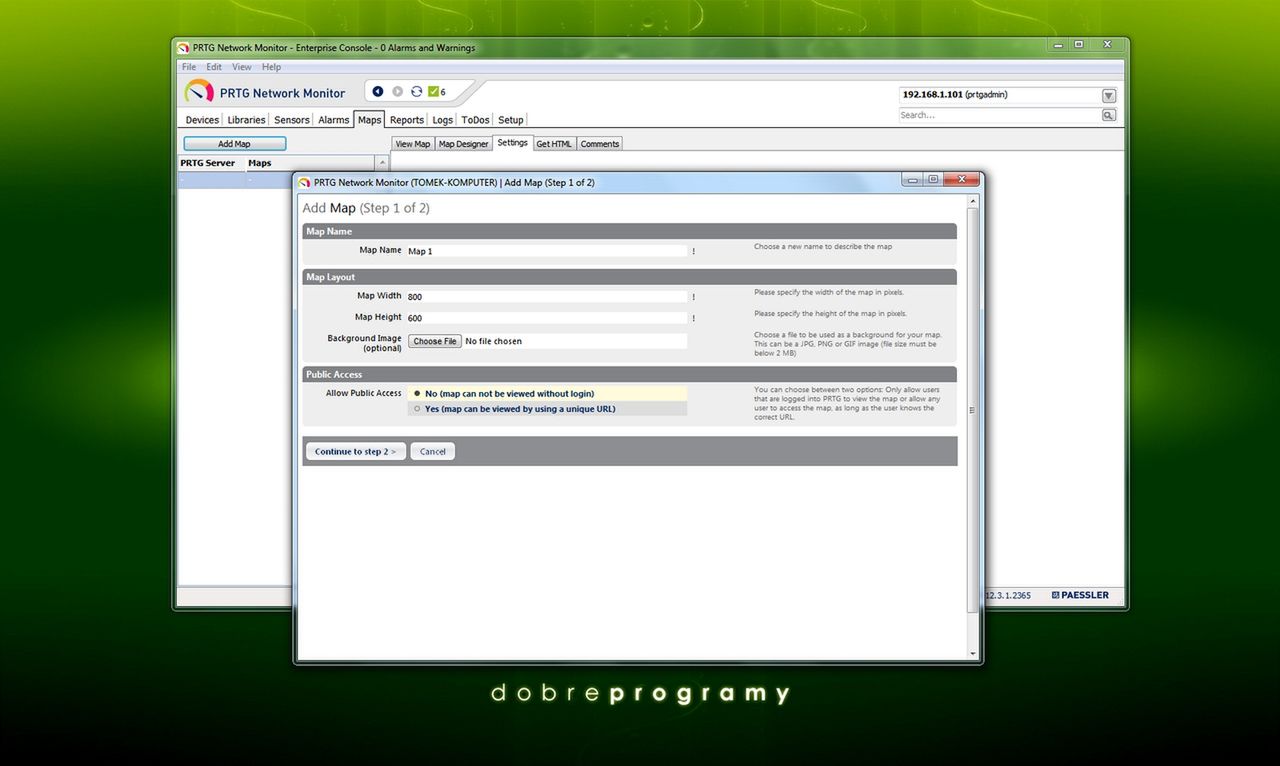This screenshot has width=1280, height=766.
Task: Click scrollbar up arrow in Add Map dialog
Action: pos(974,201)
